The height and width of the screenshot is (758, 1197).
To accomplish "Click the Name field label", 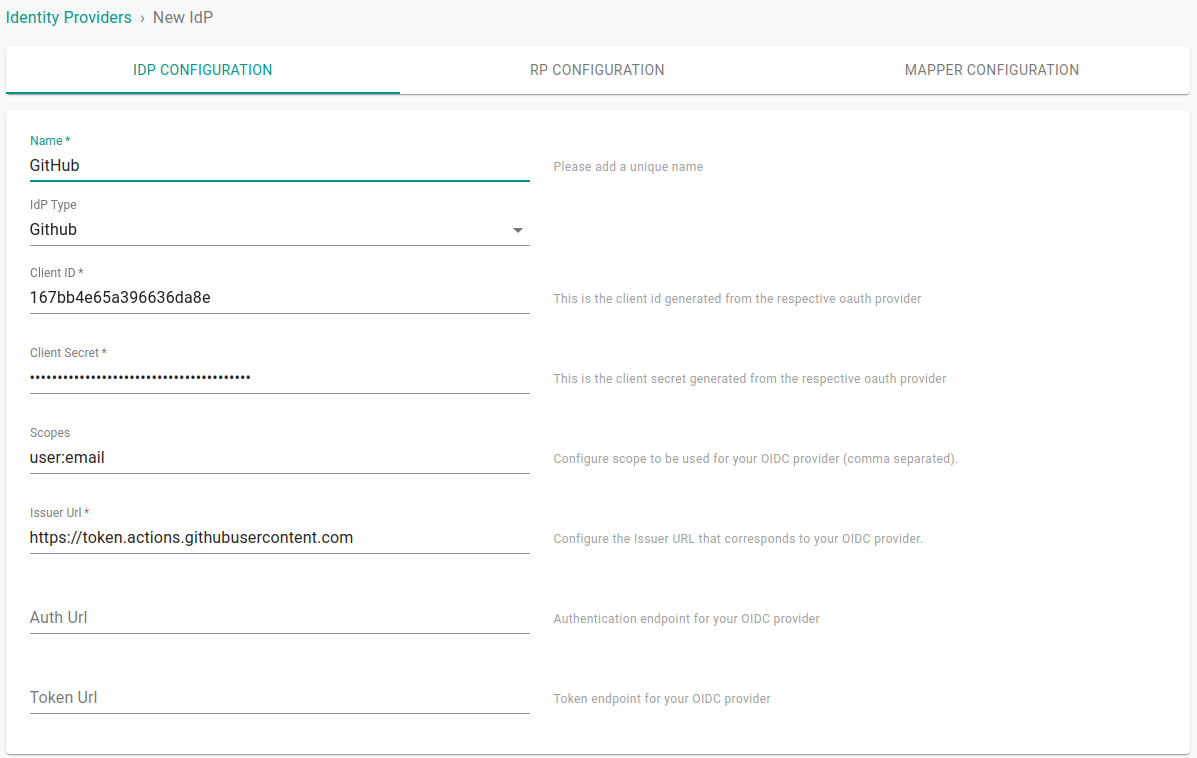I will (50, 140).
